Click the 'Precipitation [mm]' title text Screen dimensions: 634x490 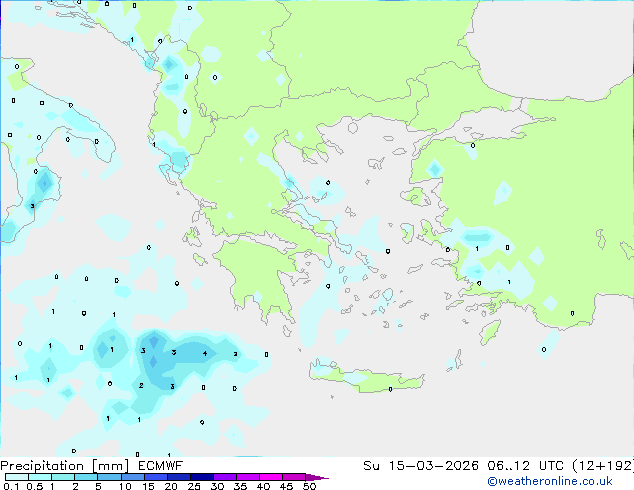(65, 466)
